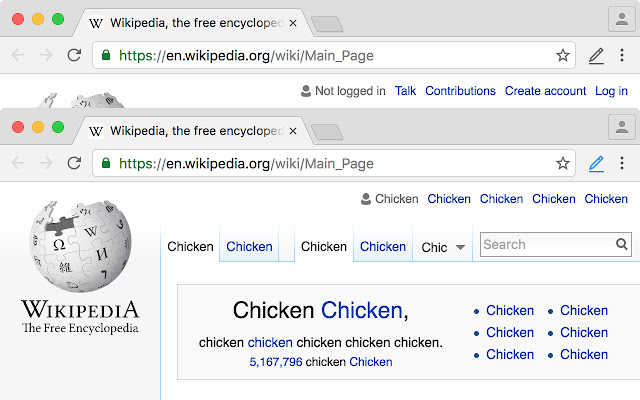Click the search magnifier icon on Wikipedia
This screenshot has height=400, width=640.
622,244
